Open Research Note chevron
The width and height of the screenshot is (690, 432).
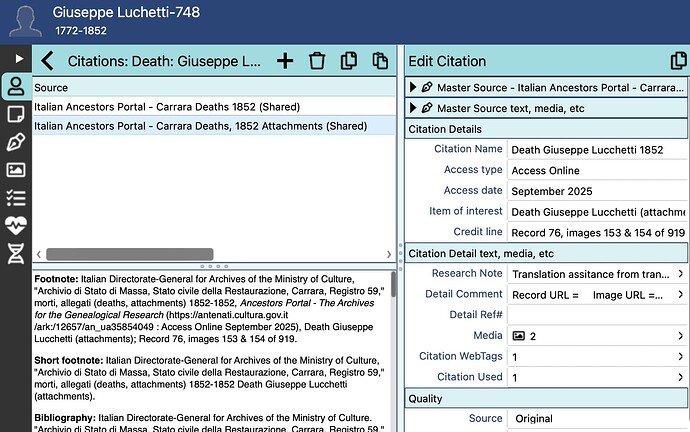[680, 274]
